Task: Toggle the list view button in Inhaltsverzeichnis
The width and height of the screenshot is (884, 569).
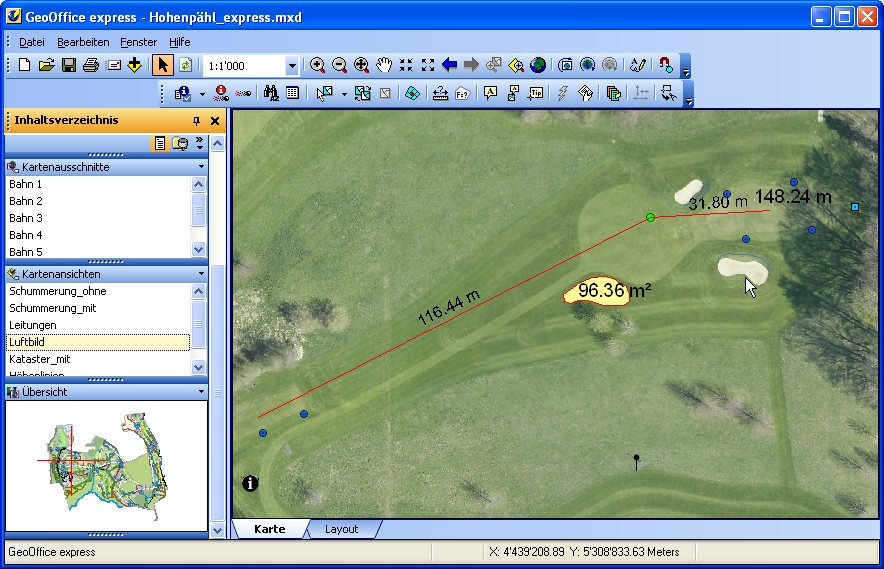Action: (160, 144)
